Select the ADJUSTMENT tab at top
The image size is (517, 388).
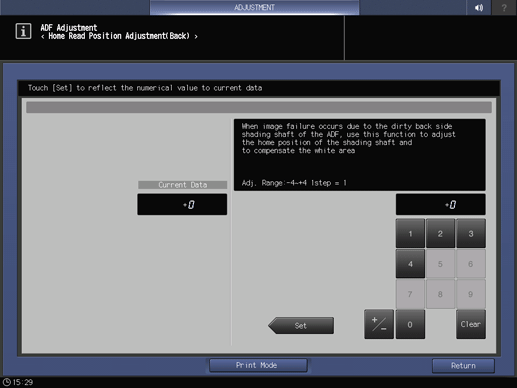tap(254, 7)
